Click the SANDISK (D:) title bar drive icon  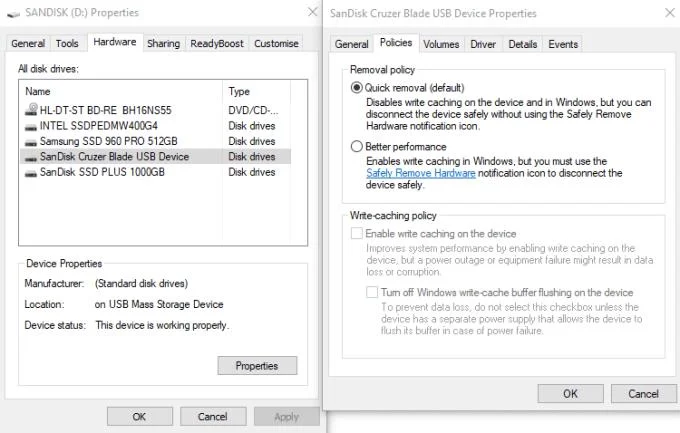pyautogui.click(x=13, y=13)
